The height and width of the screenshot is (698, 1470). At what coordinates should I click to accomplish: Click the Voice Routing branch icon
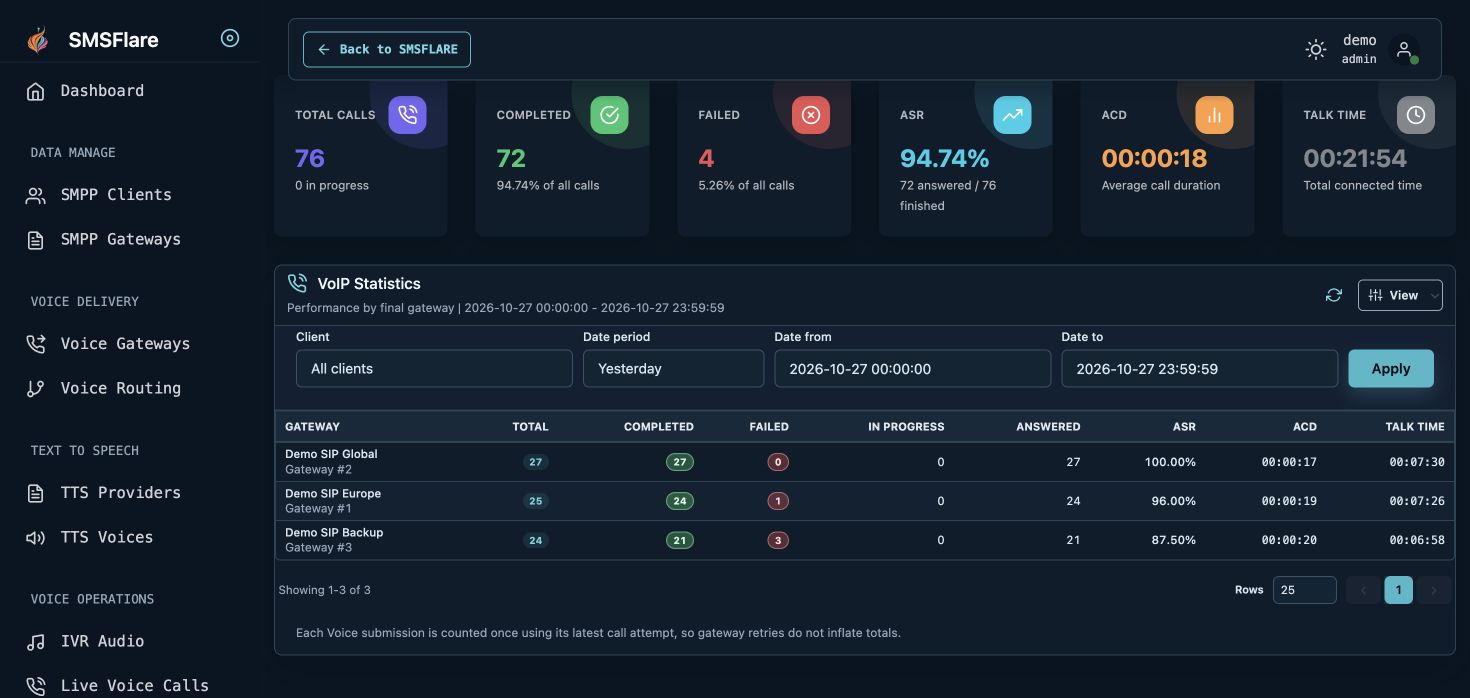click(36, 389)
